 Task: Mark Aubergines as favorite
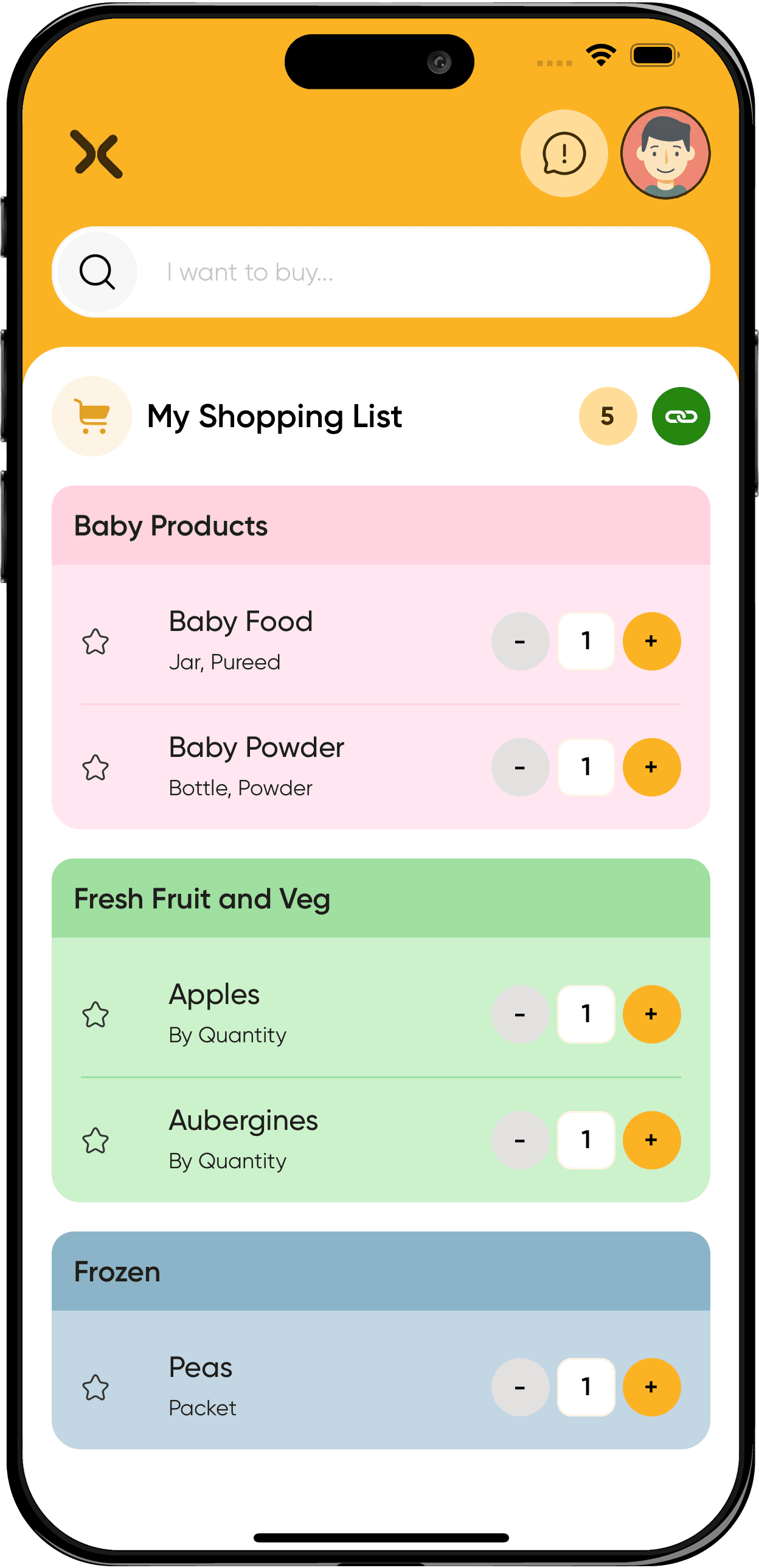pos(95,1141)
